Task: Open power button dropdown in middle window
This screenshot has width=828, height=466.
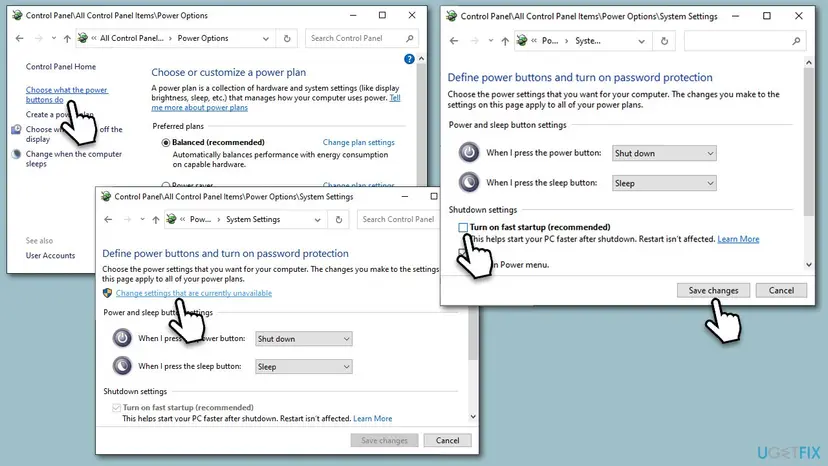Action: 303,339
